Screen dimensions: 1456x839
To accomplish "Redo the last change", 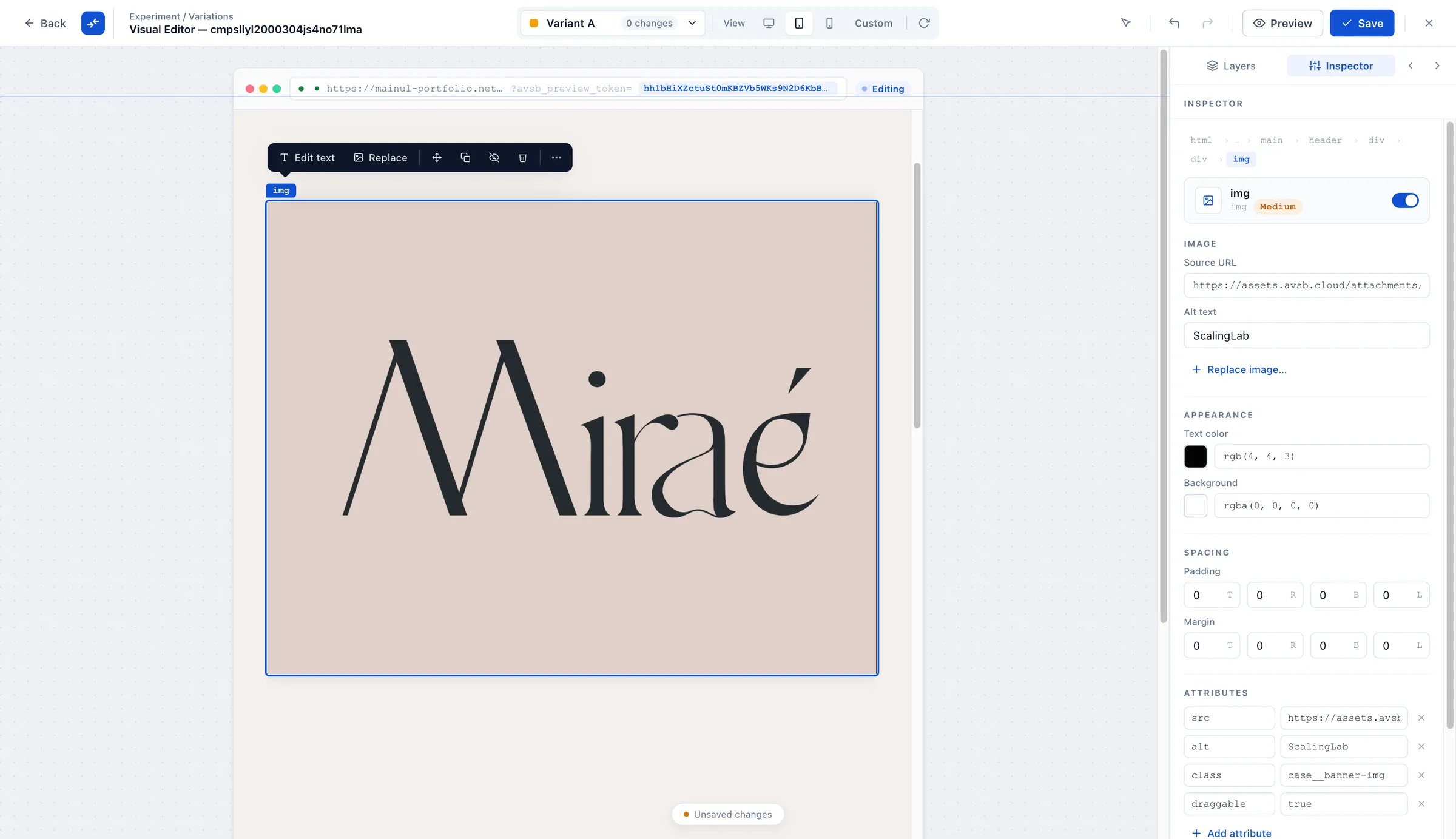I will tap(1207, 23).
